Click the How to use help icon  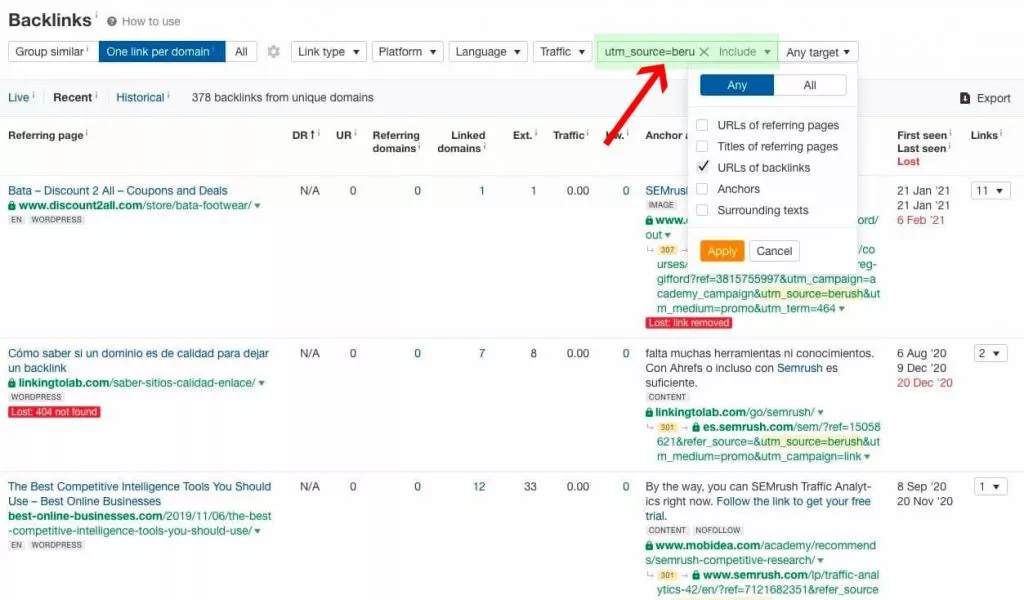[x=112, y=22]
